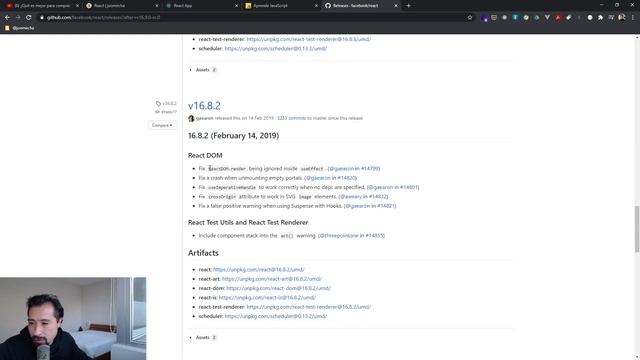Click the webcam video overlay
The height and width of the screenshot is (360, 640).
73,319
